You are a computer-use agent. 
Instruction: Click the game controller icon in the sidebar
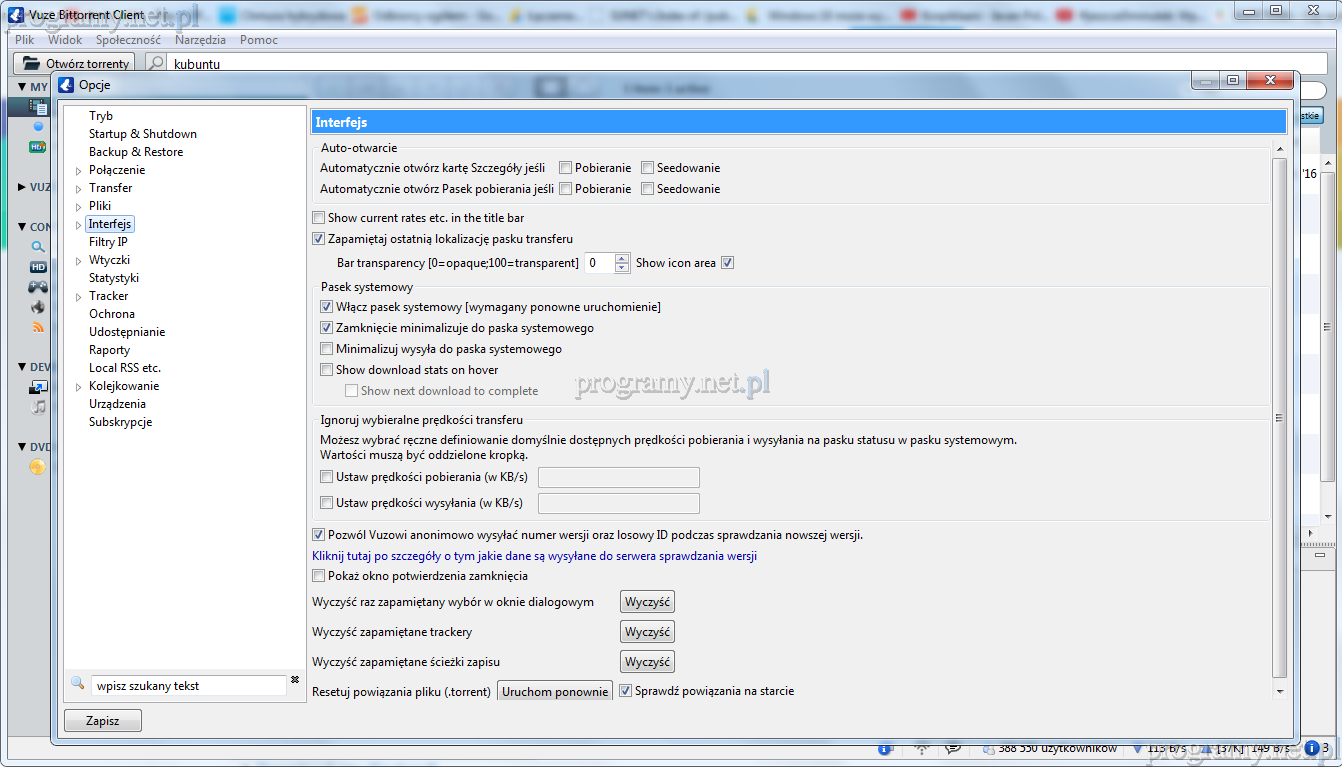click(x=38, y=287)
